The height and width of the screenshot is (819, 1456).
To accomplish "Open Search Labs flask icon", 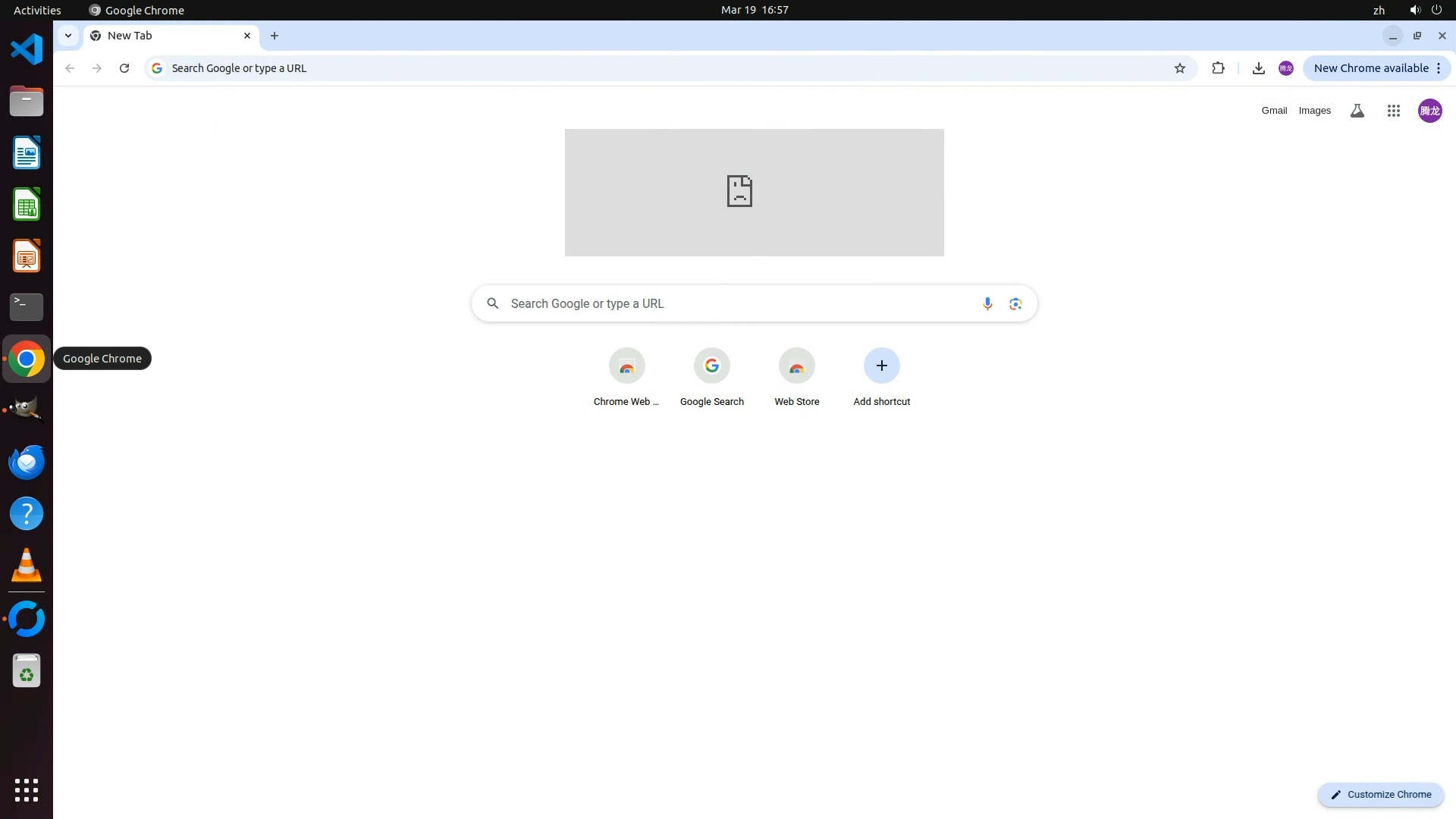I will (x=1357, y=111).
